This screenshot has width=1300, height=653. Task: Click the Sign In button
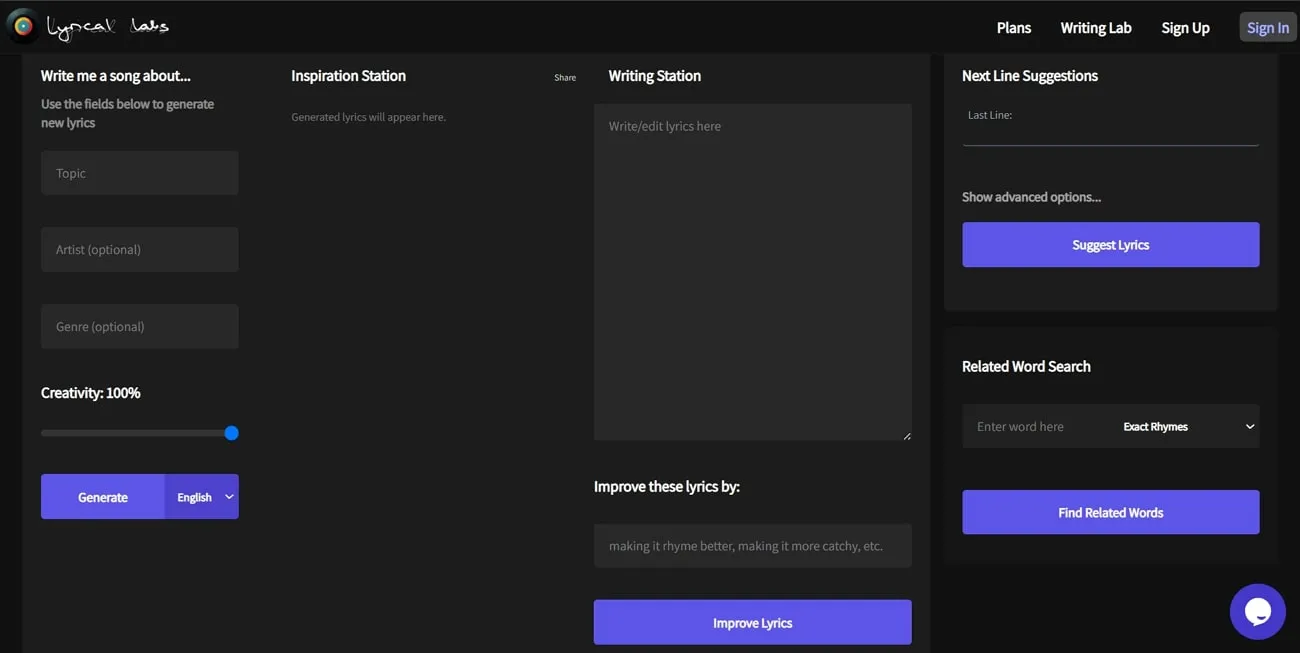click(1267, 27)
